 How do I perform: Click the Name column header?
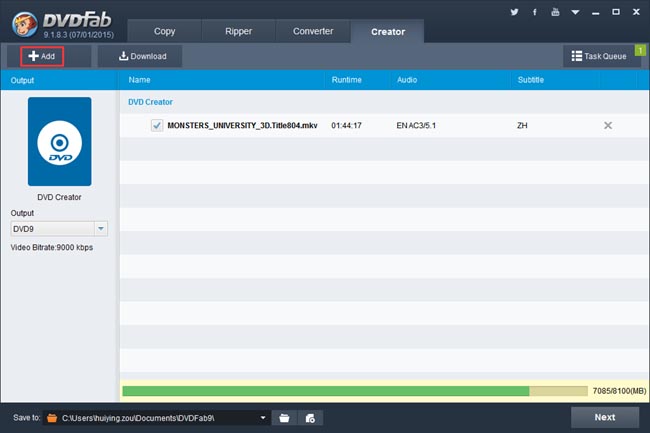click(139, 80)
